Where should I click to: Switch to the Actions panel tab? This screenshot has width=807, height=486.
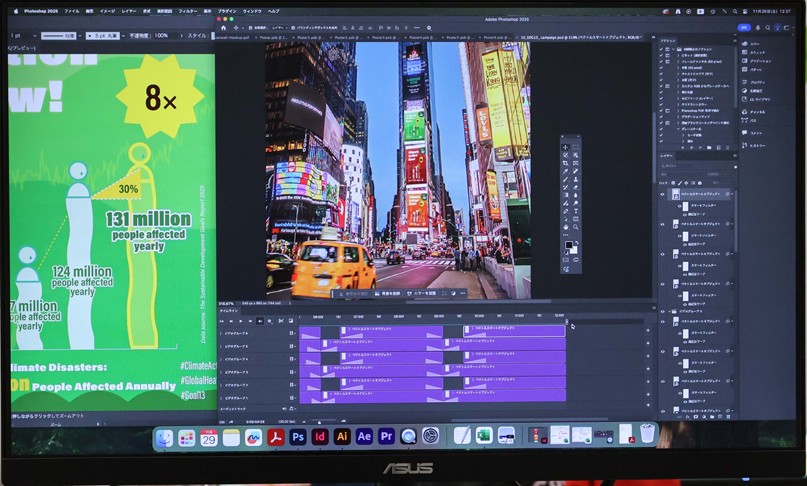pos(668,39)
